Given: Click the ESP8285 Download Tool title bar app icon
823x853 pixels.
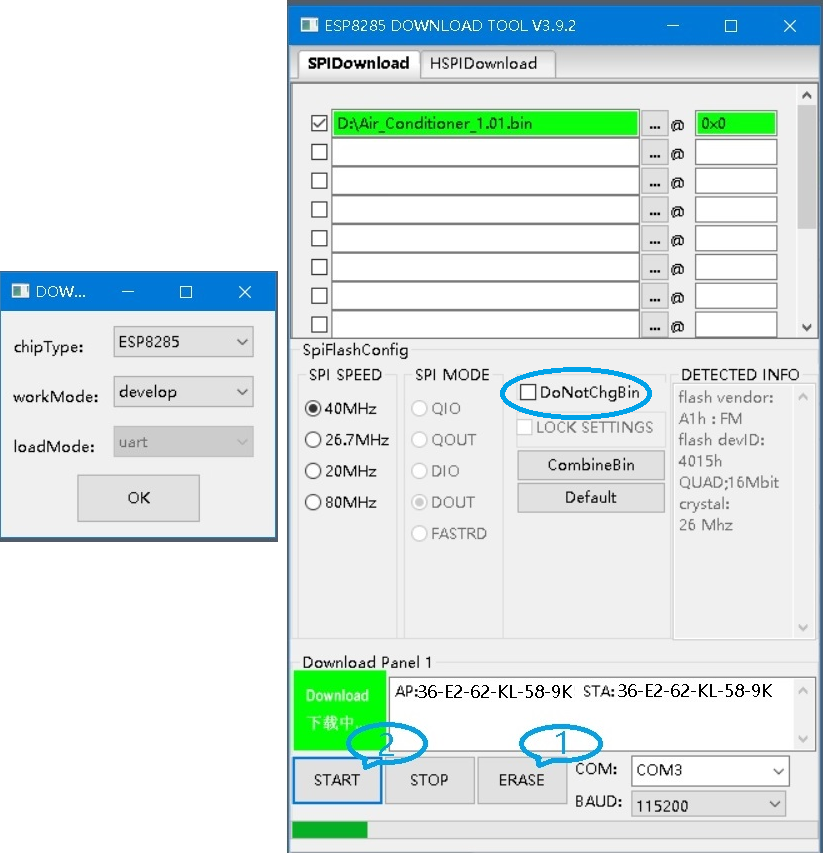Looking at the screenshot, I should coord(309,25).
